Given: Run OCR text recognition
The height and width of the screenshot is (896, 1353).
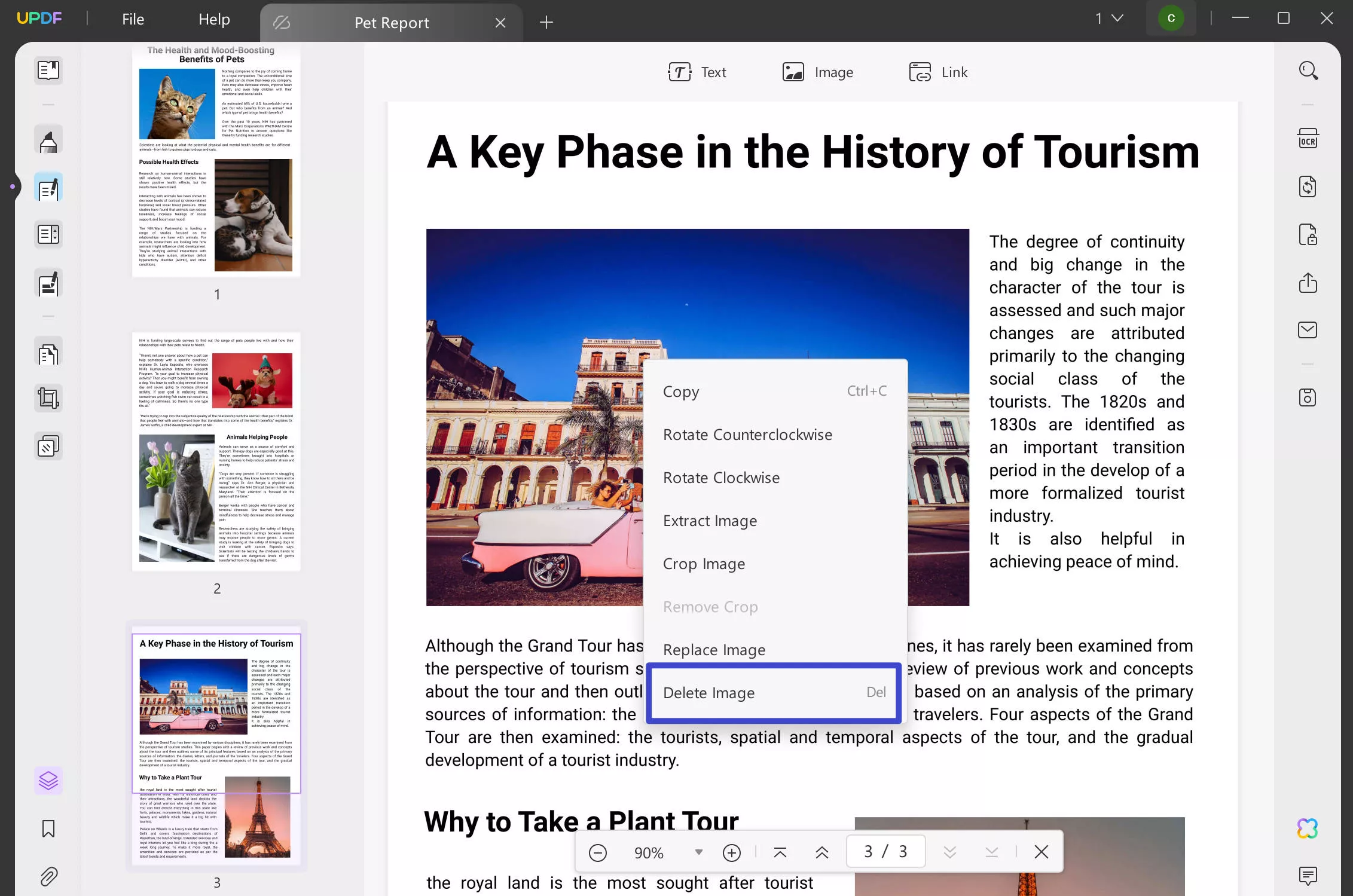Looking at the screenshot, I should click(x=1308, y=139).
